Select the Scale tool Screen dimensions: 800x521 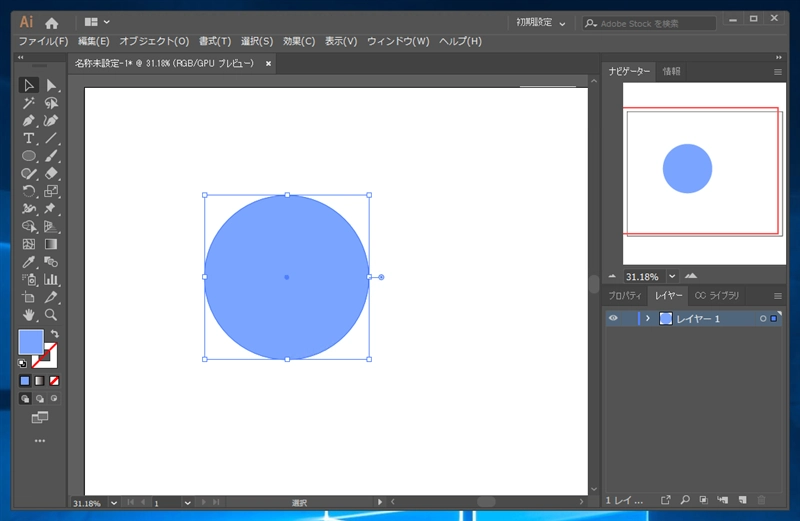click(51, 191)
